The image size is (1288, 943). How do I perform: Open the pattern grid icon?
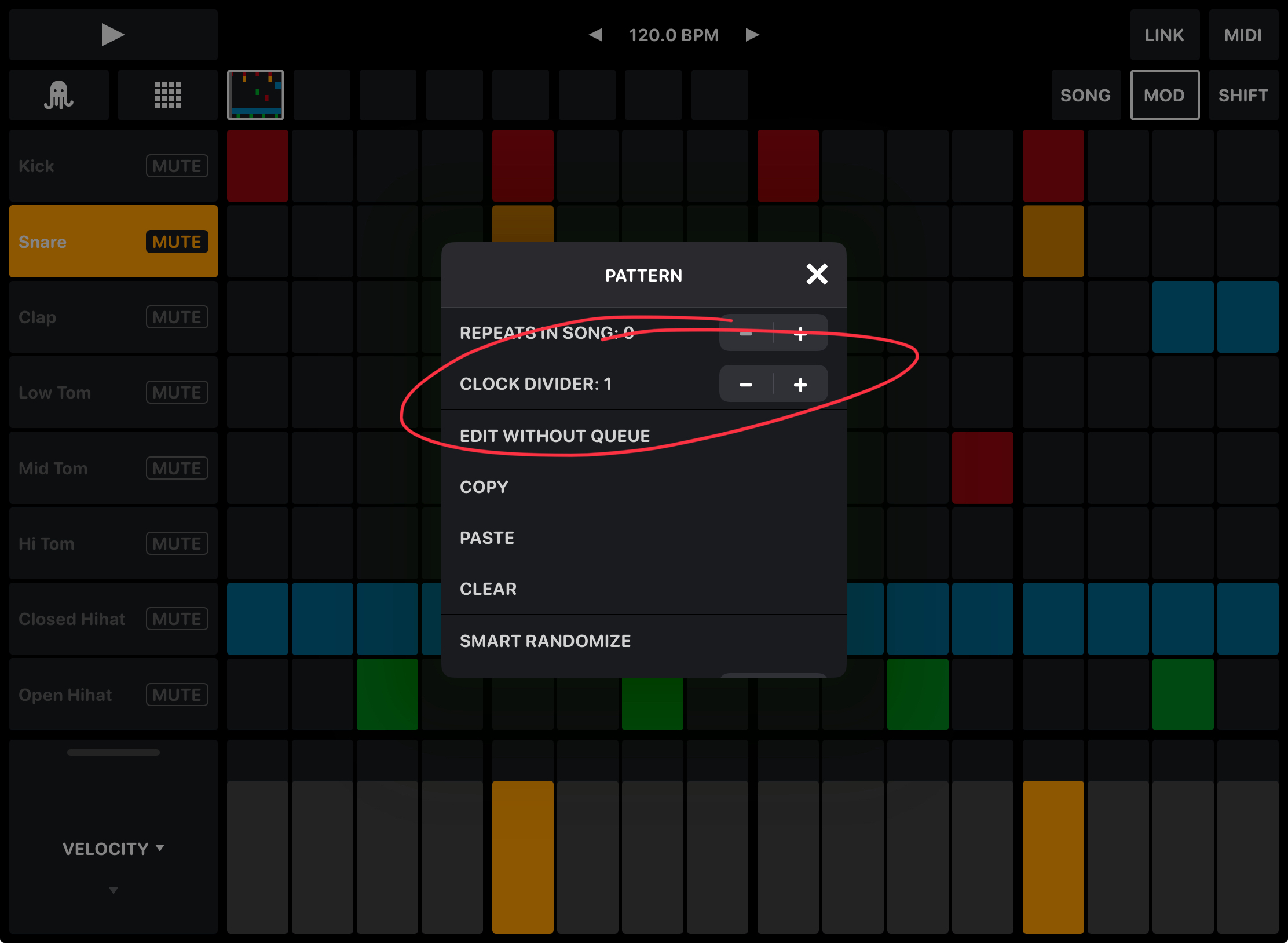pyautogui.click(x=168, y=95)
